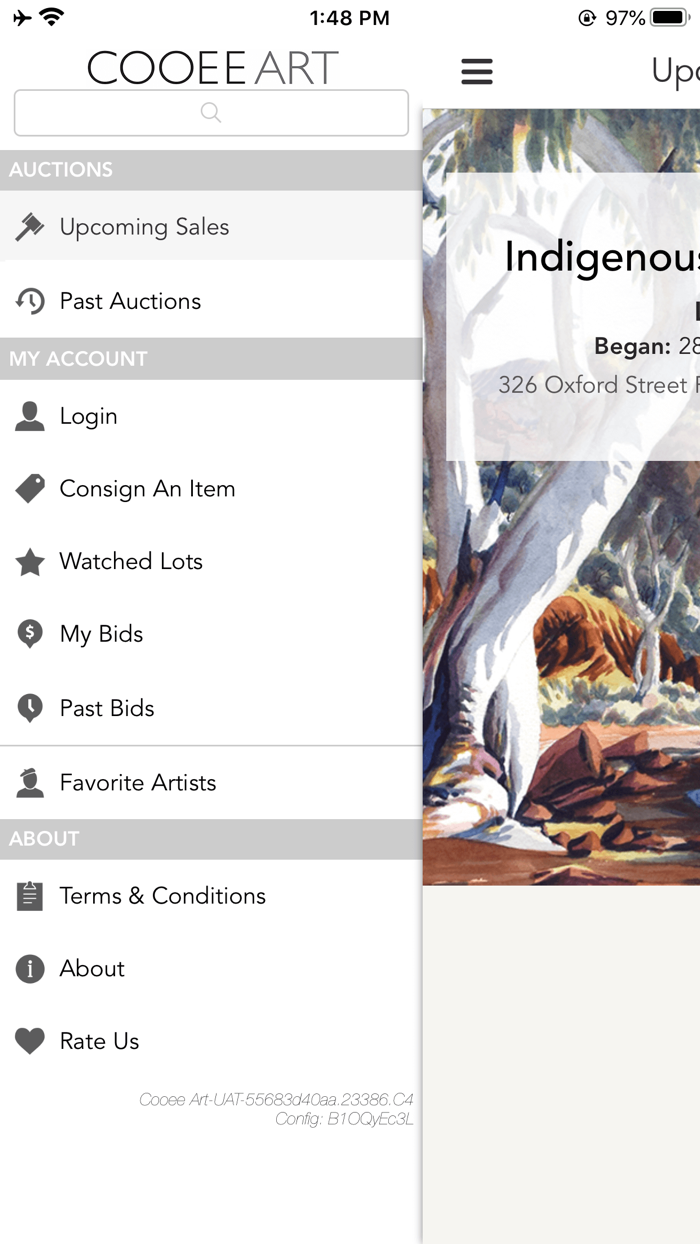The width and height of the screenshot is (700, 1244).
Task: Click the Consign An Item tag icon
Action: (30, 489)
